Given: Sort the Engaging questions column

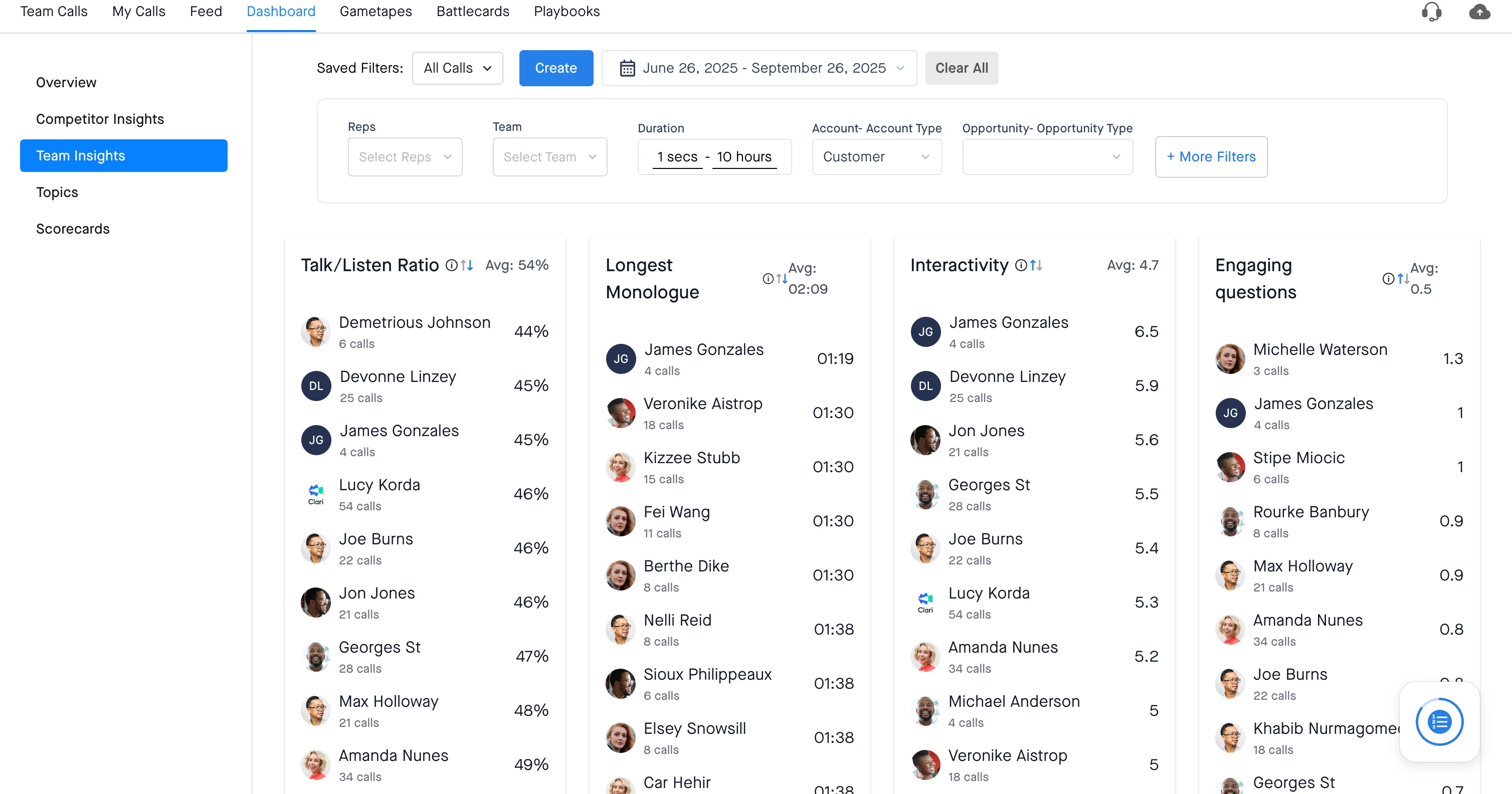Looking at the screenshot, I should pyautogui.click(x=1403, y=279).
